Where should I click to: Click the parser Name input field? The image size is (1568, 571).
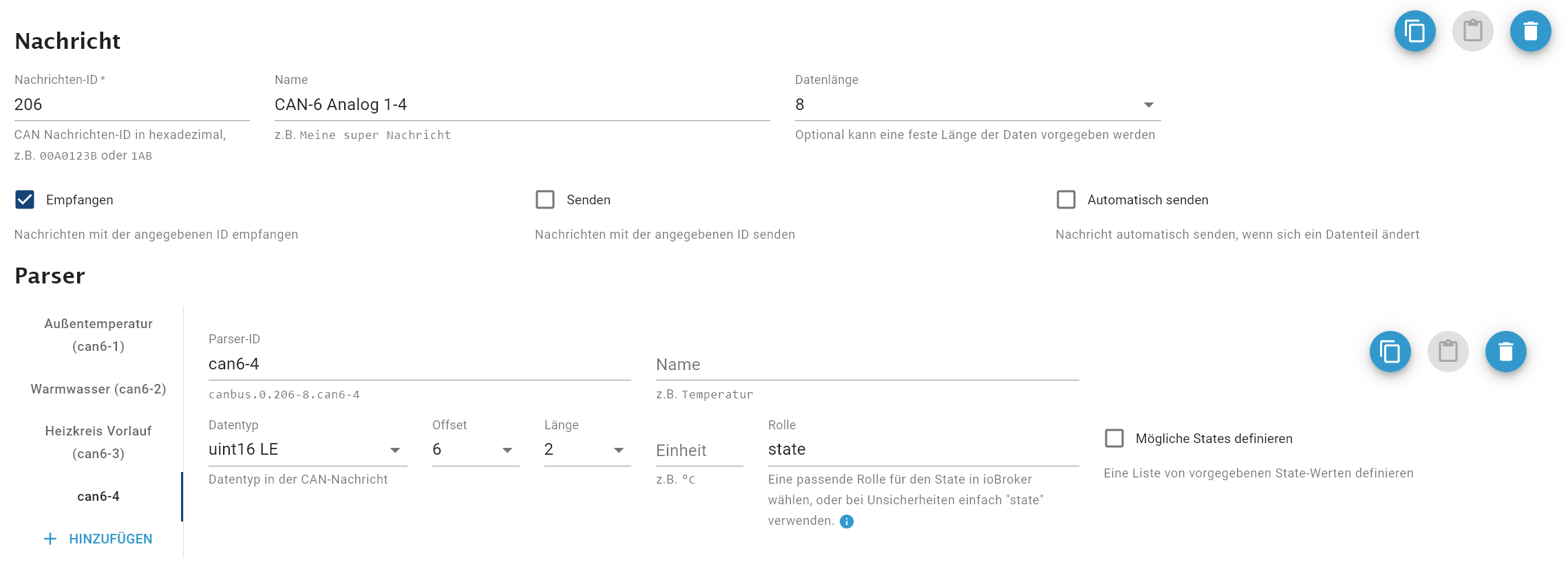867,365
